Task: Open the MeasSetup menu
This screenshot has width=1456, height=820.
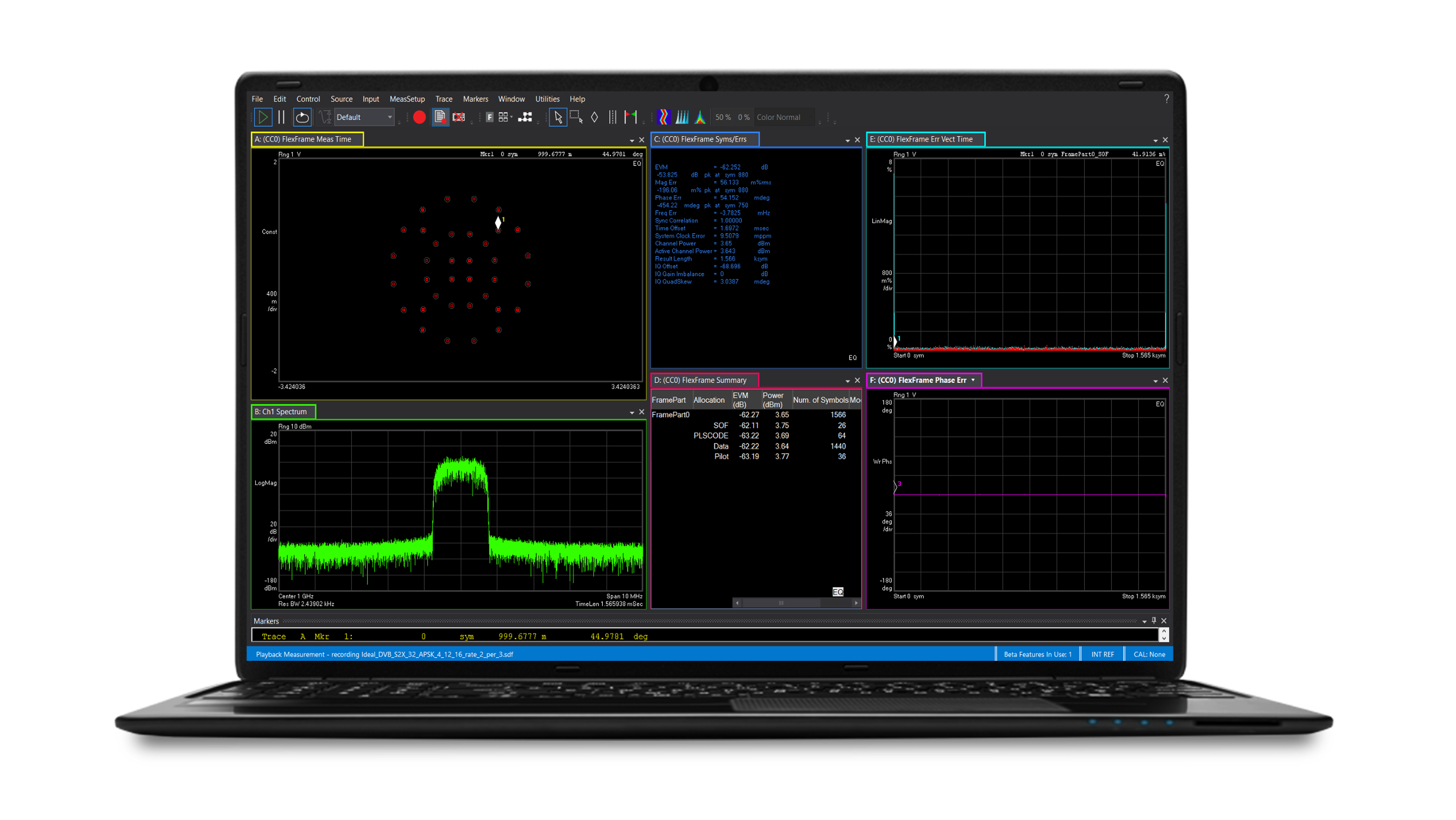Action: tap(407, 99)
